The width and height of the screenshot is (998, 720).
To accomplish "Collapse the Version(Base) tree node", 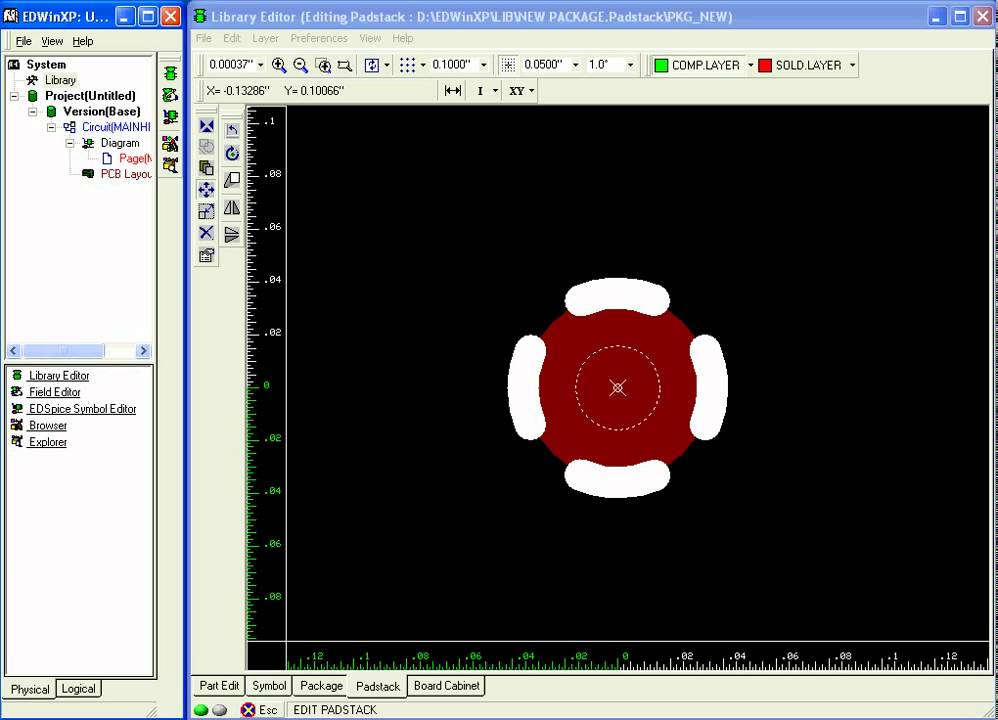I will point(33,111).
